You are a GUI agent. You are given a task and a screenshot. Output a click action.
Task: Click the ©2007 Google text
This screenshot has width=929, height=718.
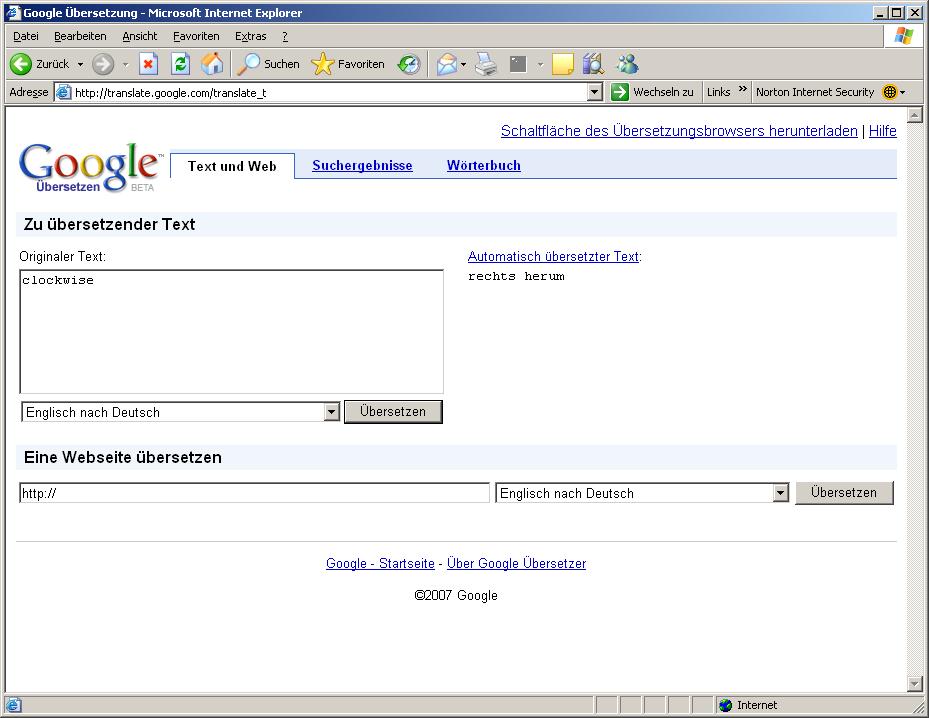(456, 595)
